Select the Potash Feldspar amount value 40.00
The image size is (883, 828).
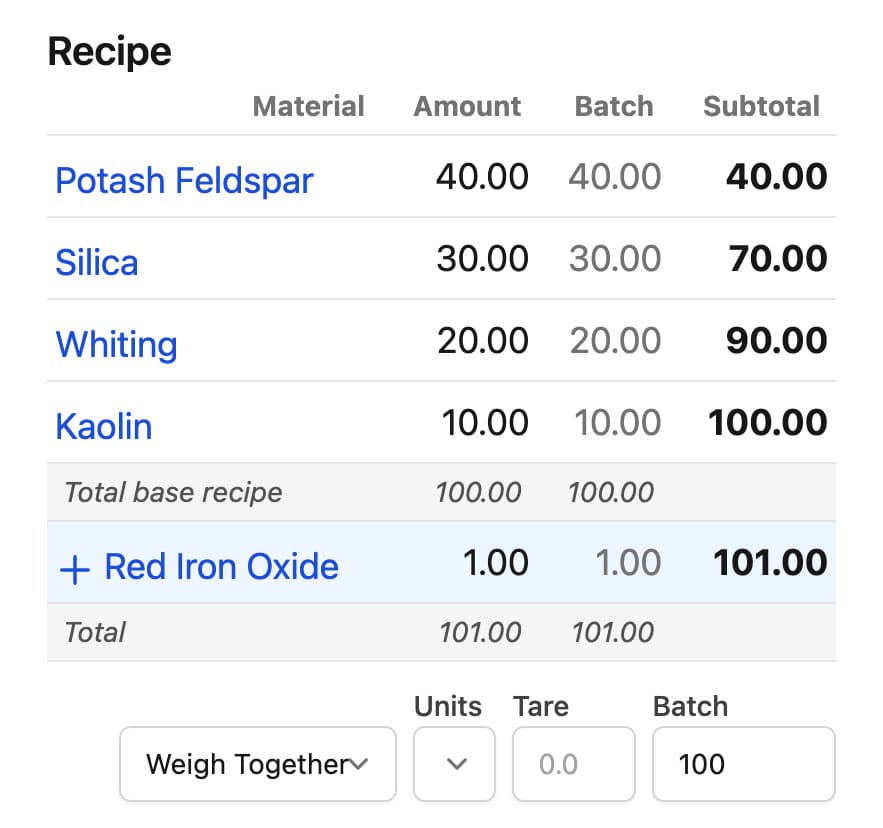coord(482,178)
